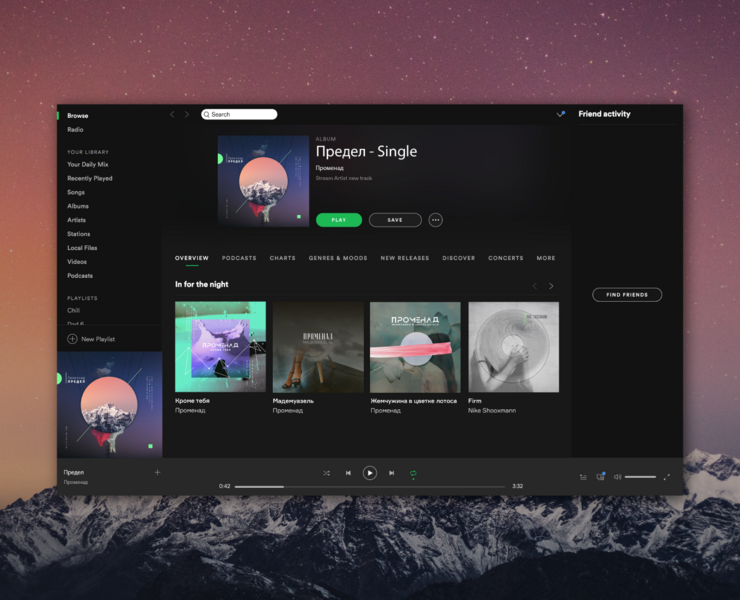Screen dimensions: 740x600
Task: Toggle shuffle playback
Action: (326, 473)
